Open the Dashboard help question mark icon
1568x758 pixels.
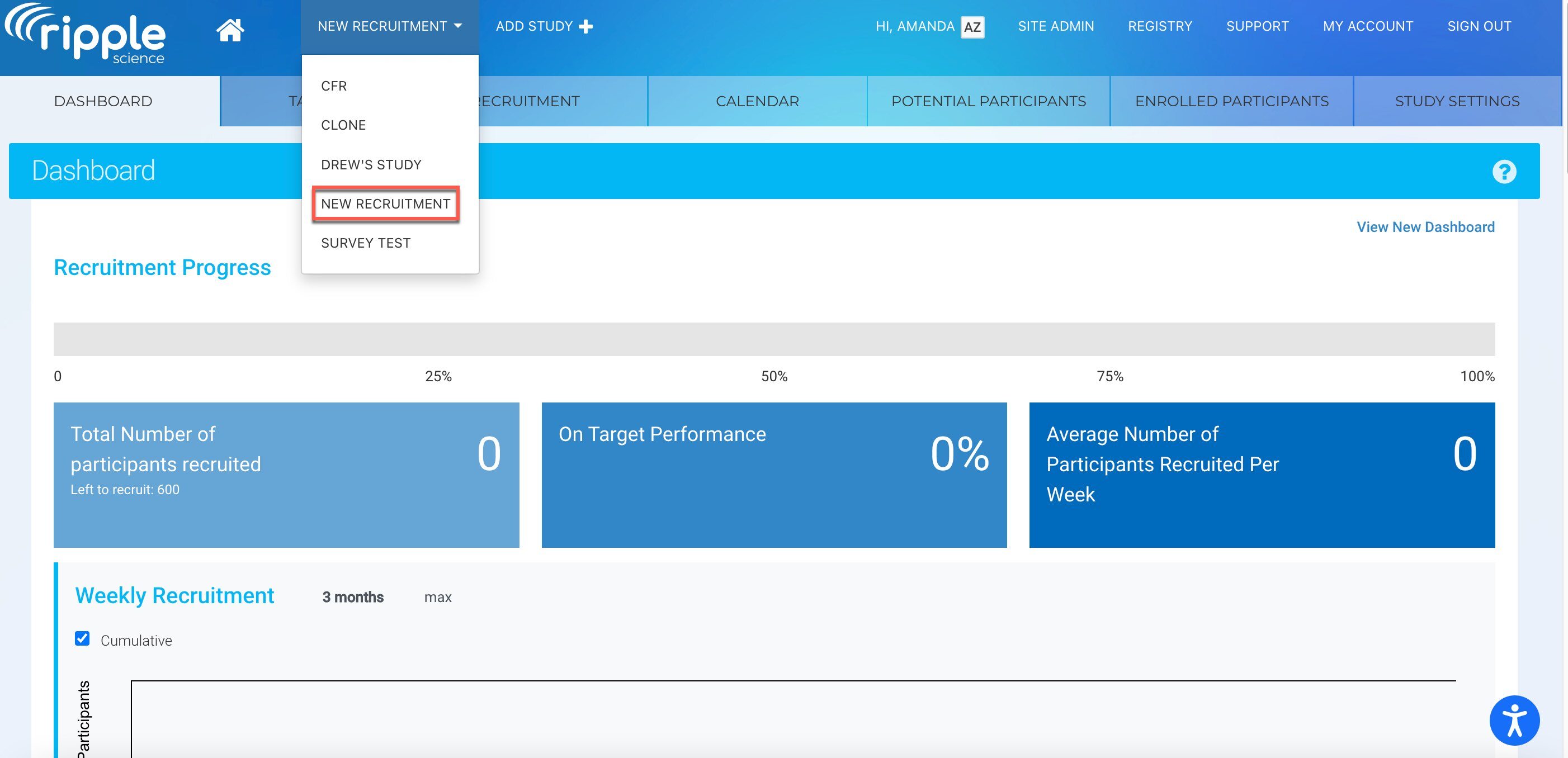[1504, 172]
